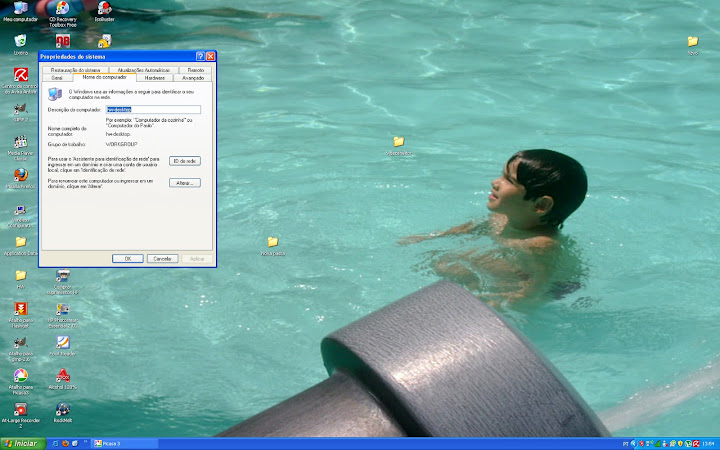Open the Atalho para Flashget icon
This screenshot has height=450, width=720.
coord(20,315)
